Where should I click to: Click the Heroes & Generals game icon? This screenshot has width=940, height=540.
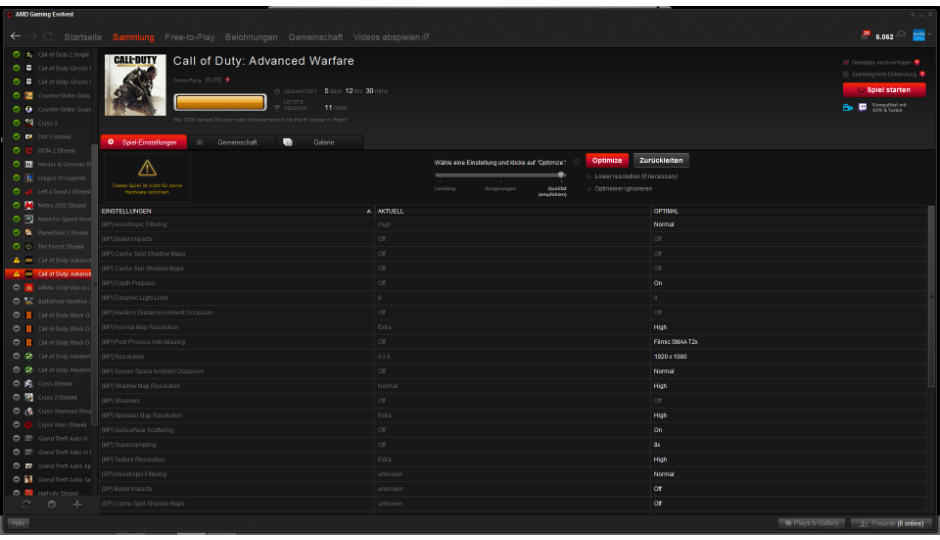tap(29, 164)
